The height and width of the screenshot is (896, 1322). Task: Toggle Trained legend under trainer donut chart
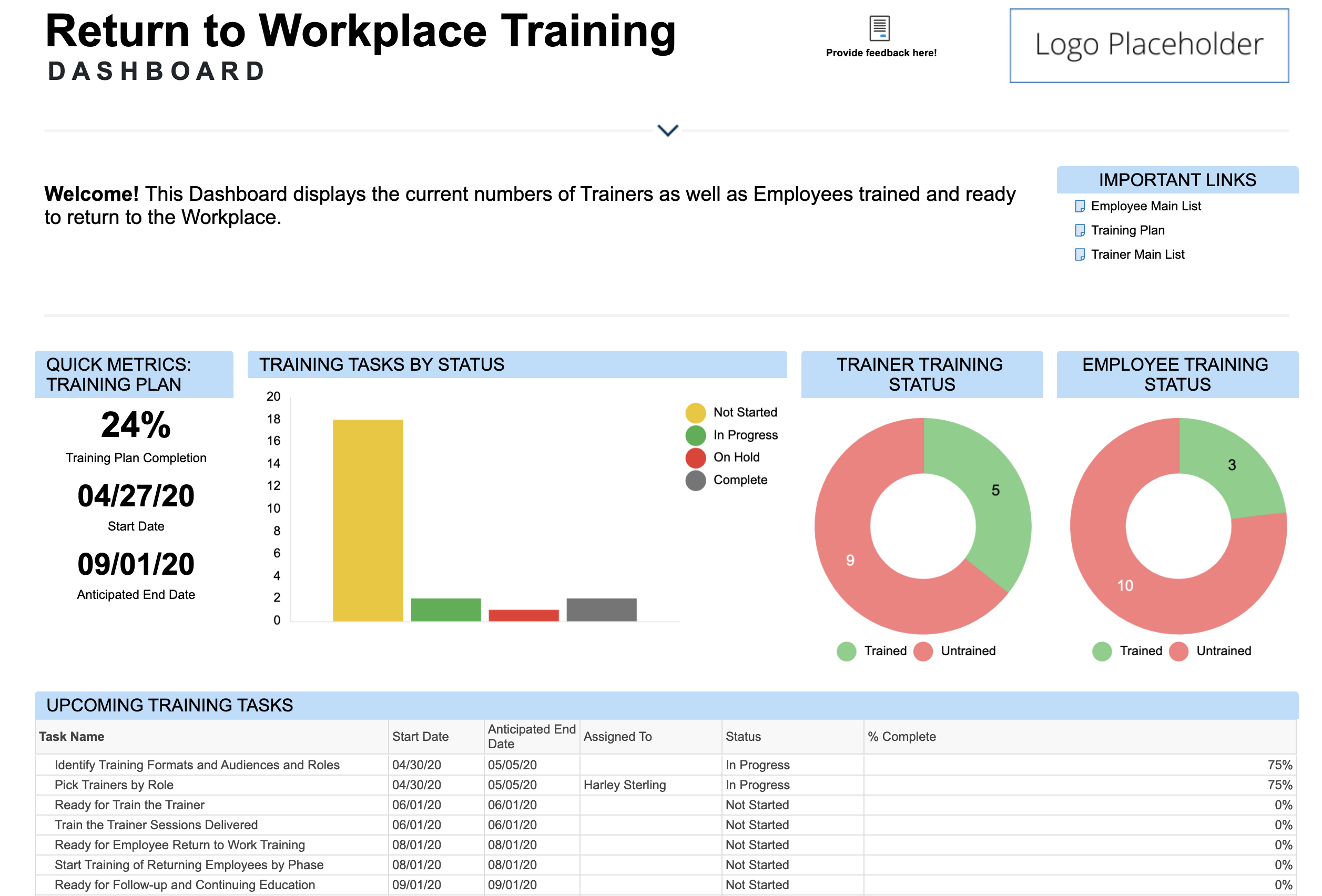[847, 651]
